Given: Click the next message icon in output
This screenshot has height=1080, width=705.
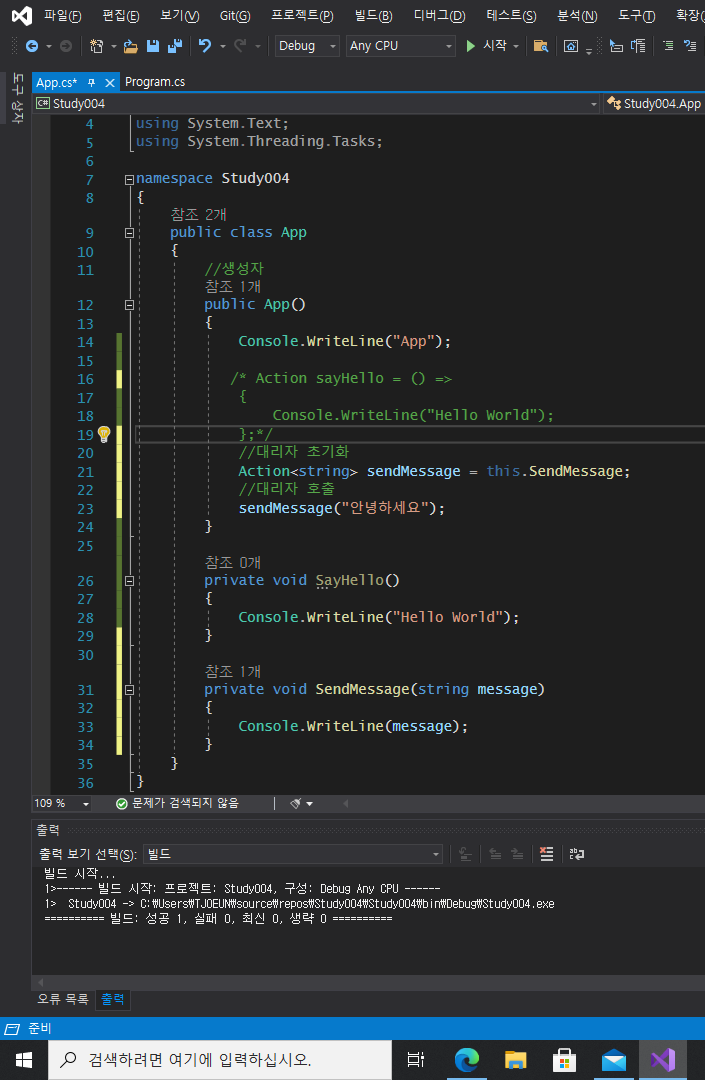Looking at the screenshot, I should point(517,854).
